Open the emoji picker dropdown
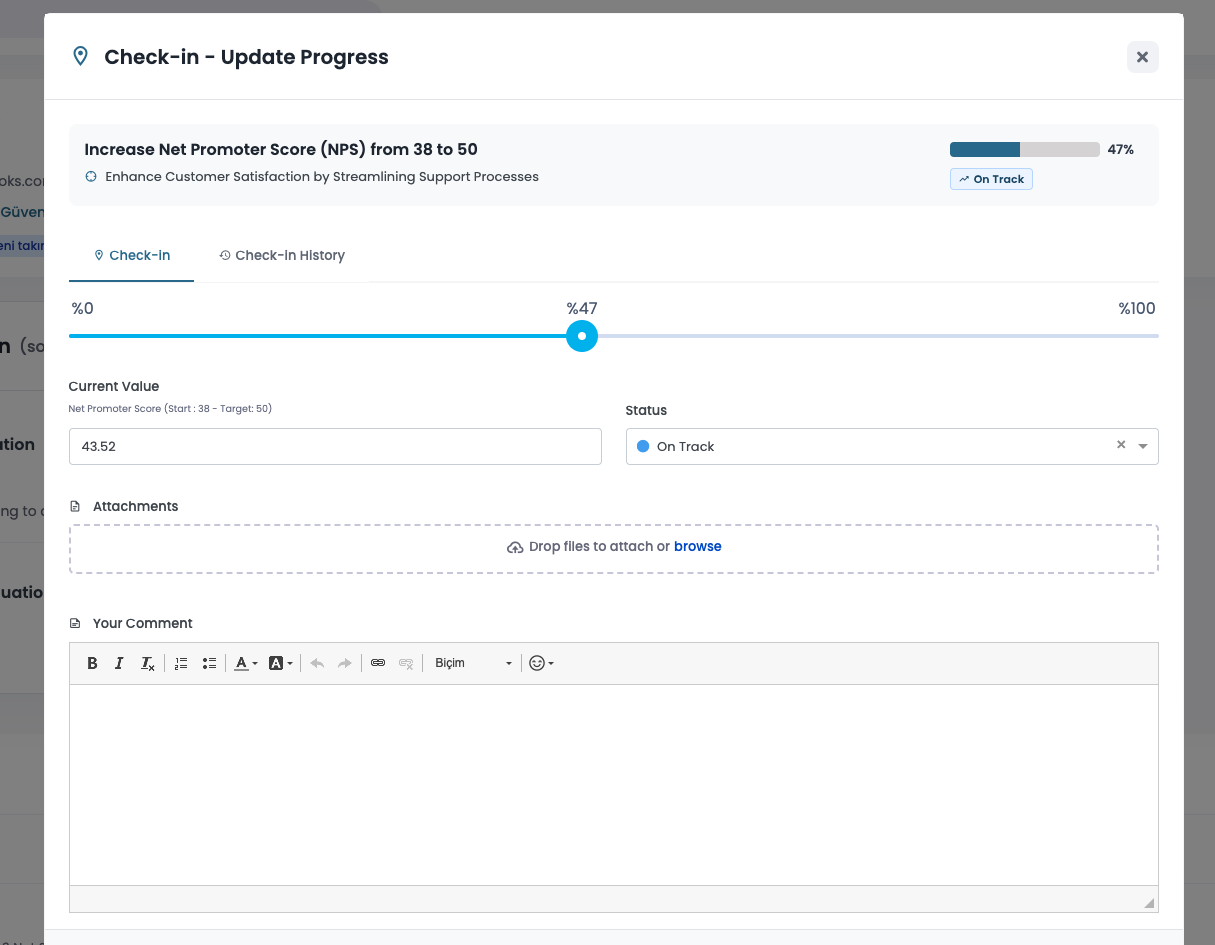The height and width of the screenshot is (945, 1215). [x=541, y=663]
